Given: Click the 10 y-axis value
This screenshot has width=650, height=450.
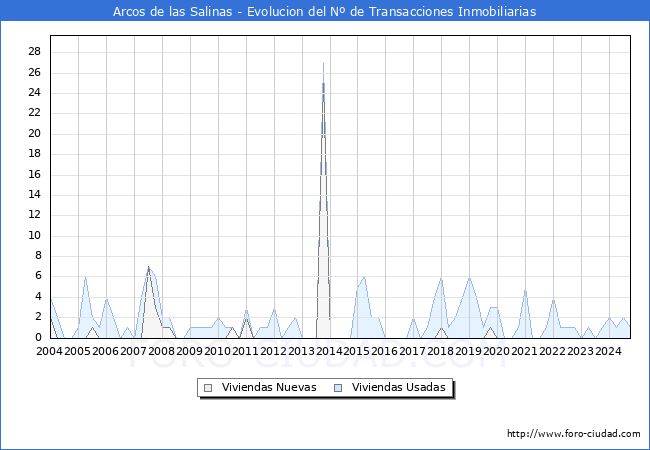Looking at the screenshot, I should [x=35, y=235].
